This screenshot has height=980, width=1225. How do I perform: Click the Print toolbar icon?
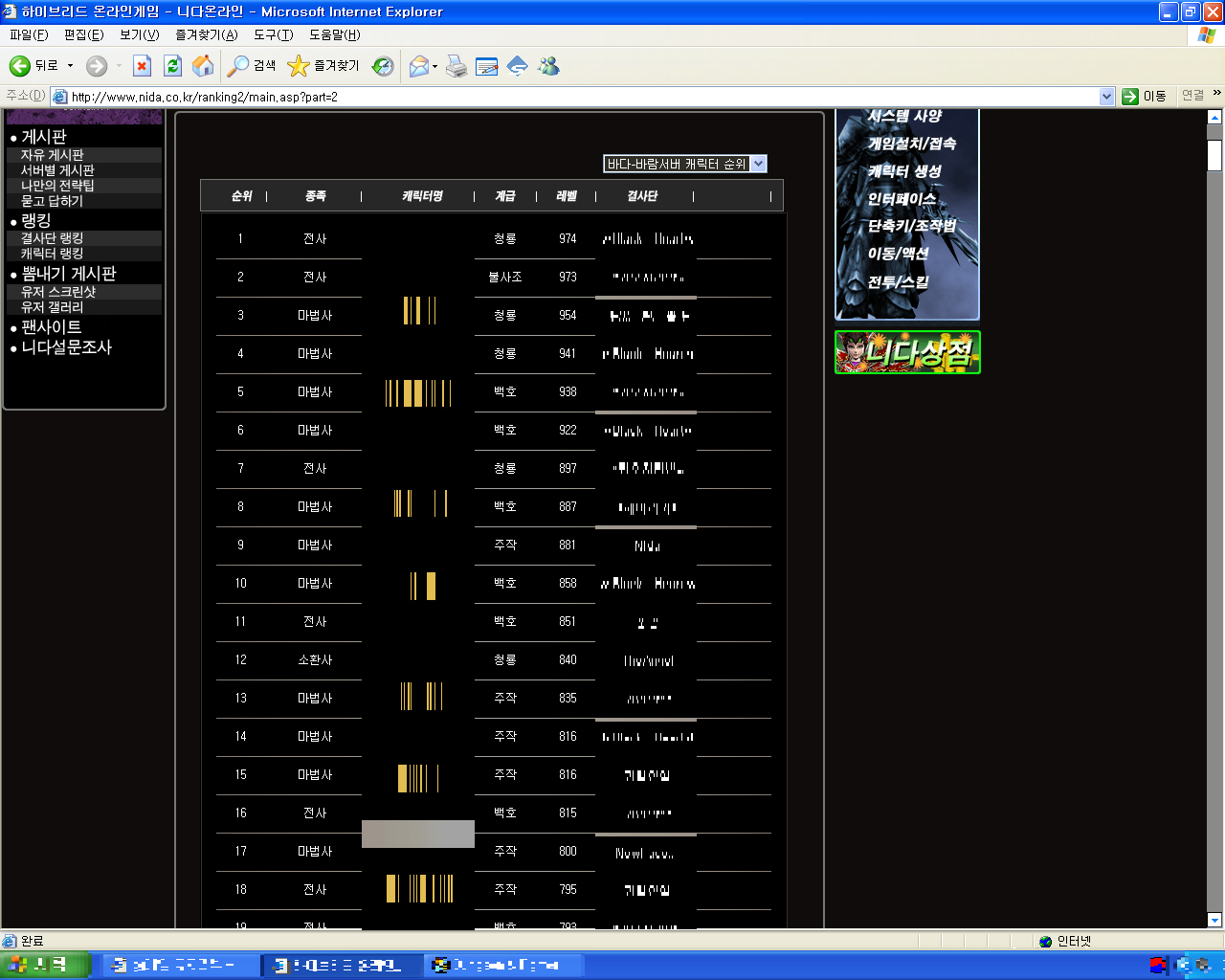pyautogui.click(x=457, y=66)
